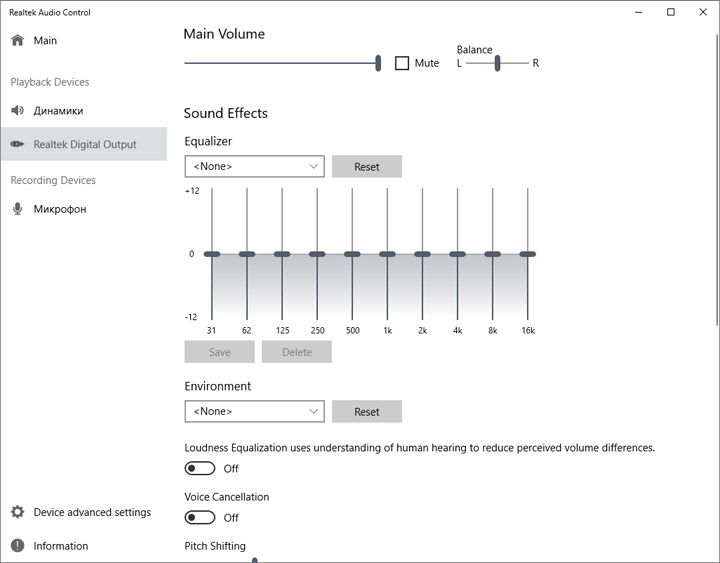Click the microphone icon beside Микрофон
The image size is (720, 563).
(x=17, y=209)
